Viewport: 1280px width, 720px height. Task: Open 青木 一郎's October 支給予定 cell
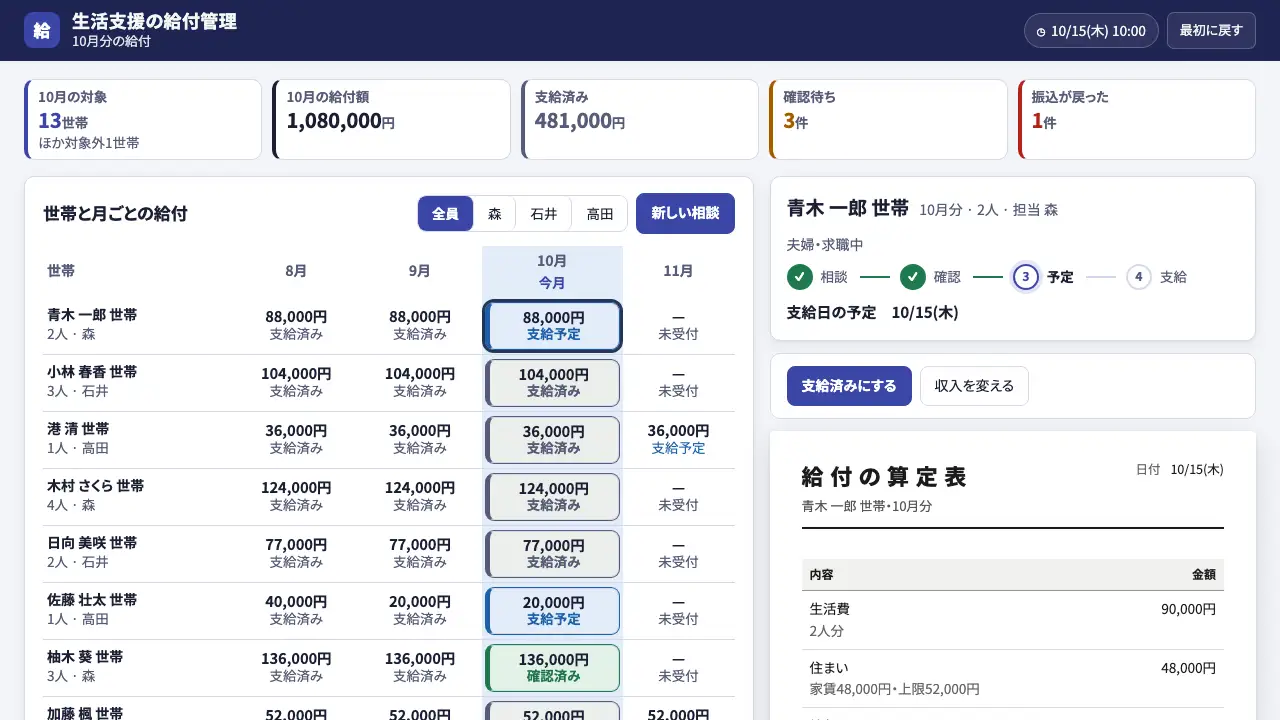pos(553,326)
